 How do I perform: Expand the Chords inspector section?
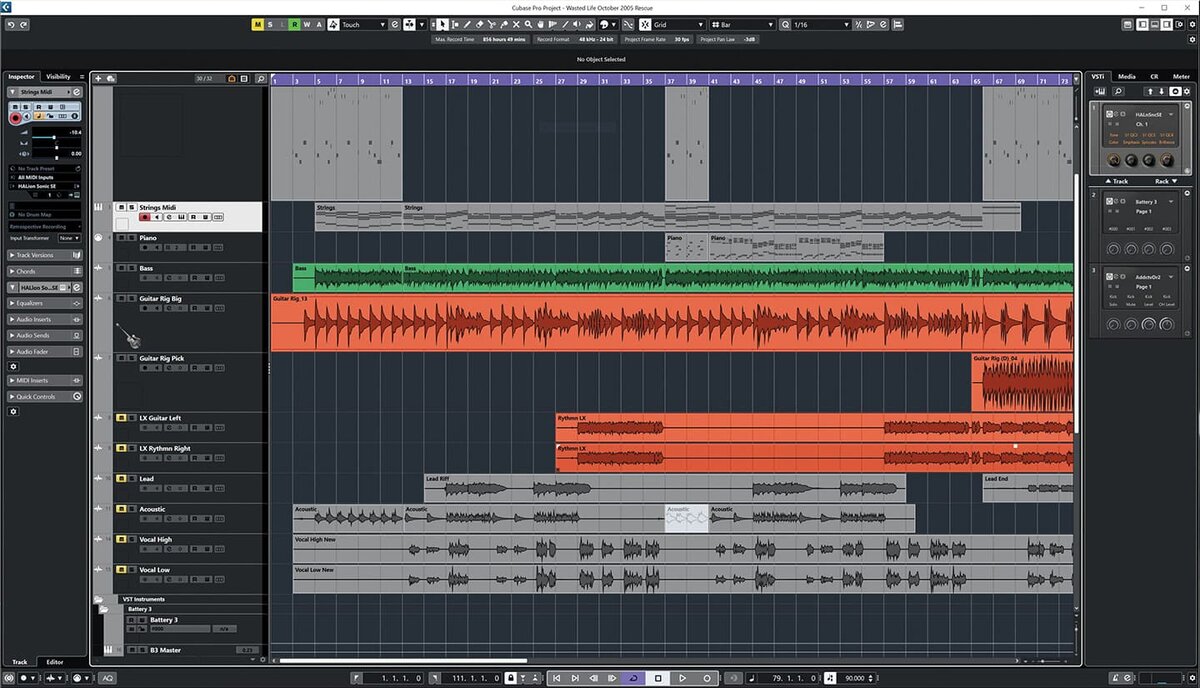coord(46,271)
